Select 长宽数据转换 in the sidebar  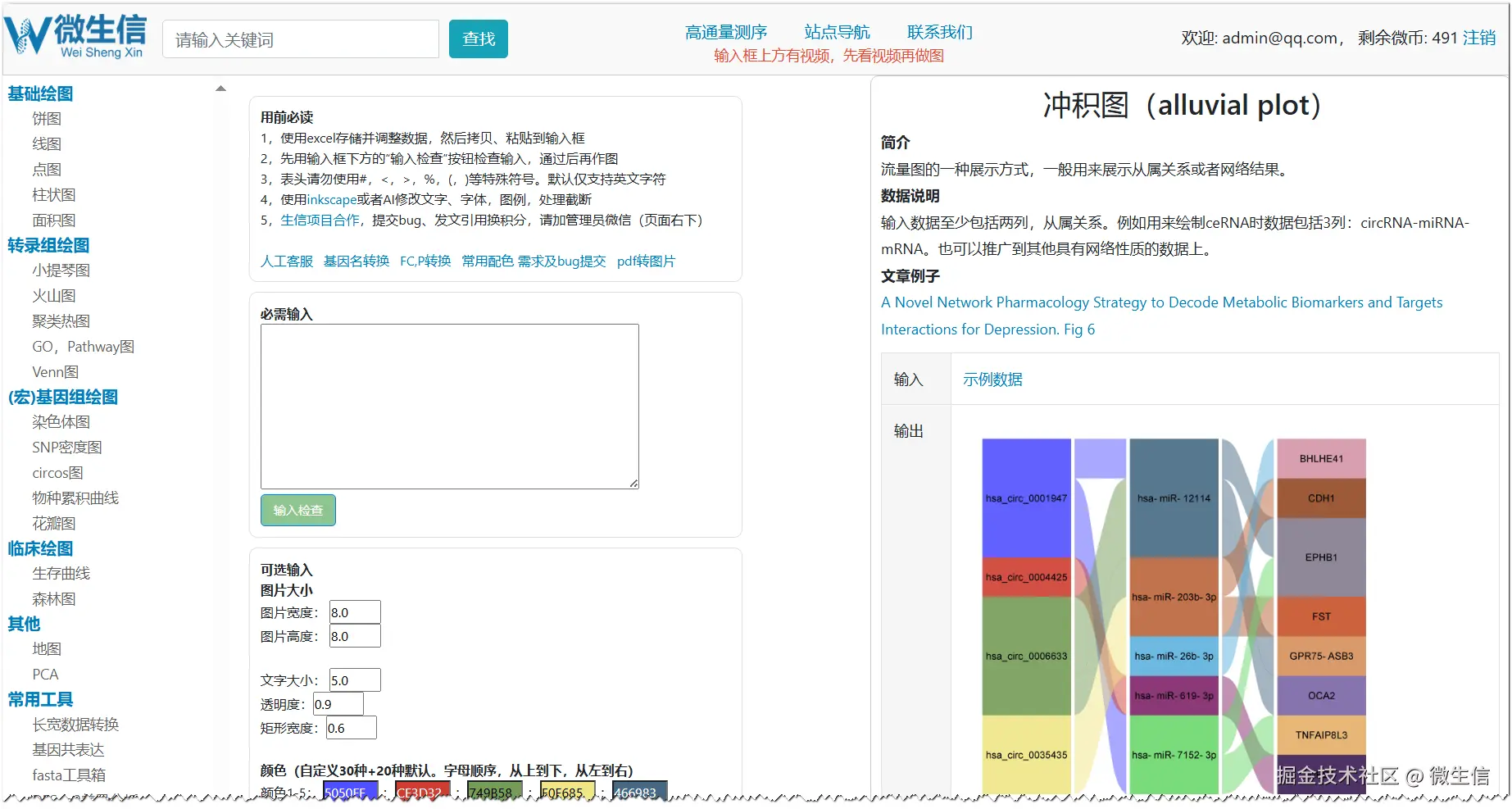pyautogui.click(x=75, y=725)
